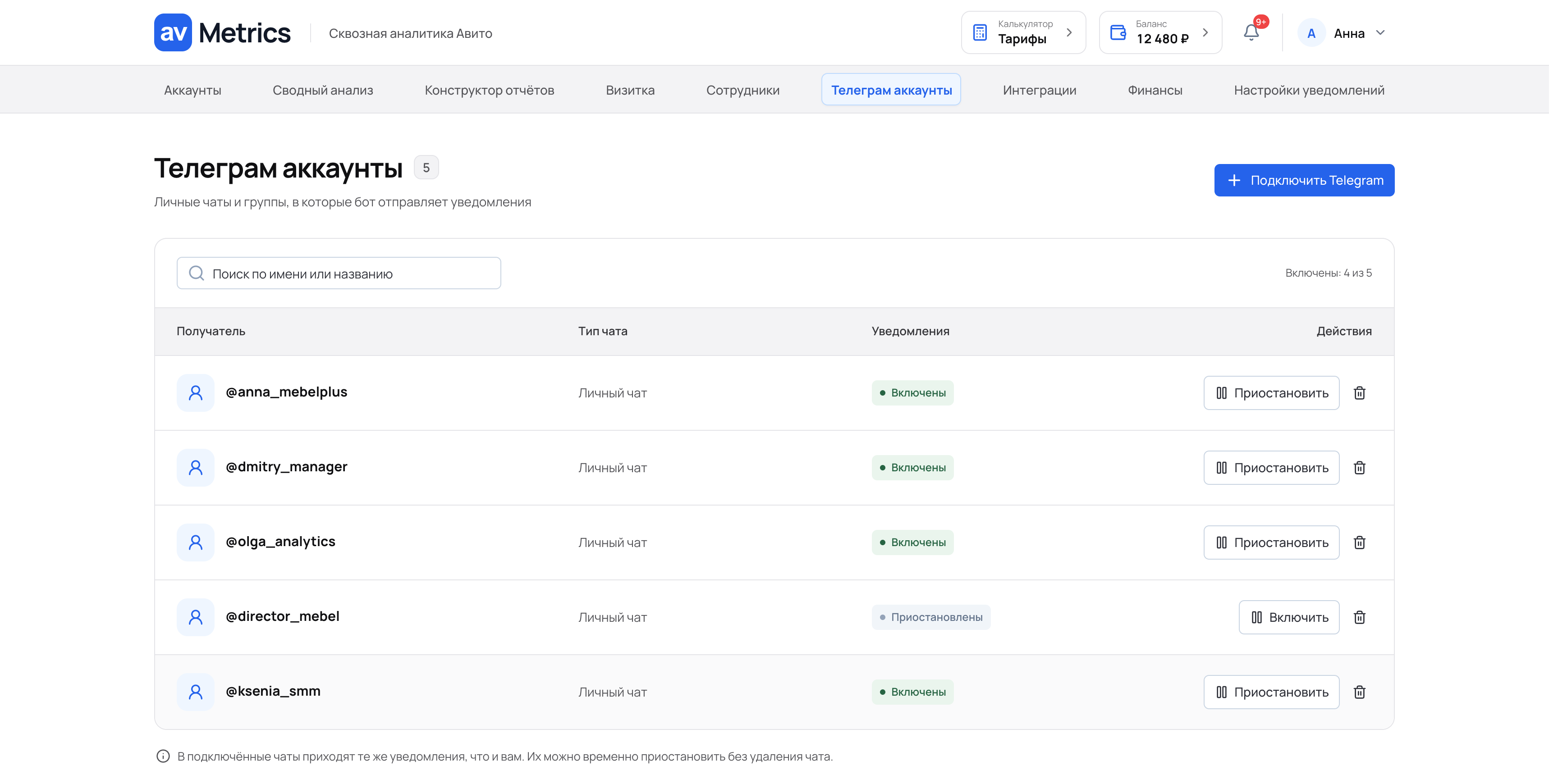
Task: Click the info icon in footer note
Action: coord(163,756)
